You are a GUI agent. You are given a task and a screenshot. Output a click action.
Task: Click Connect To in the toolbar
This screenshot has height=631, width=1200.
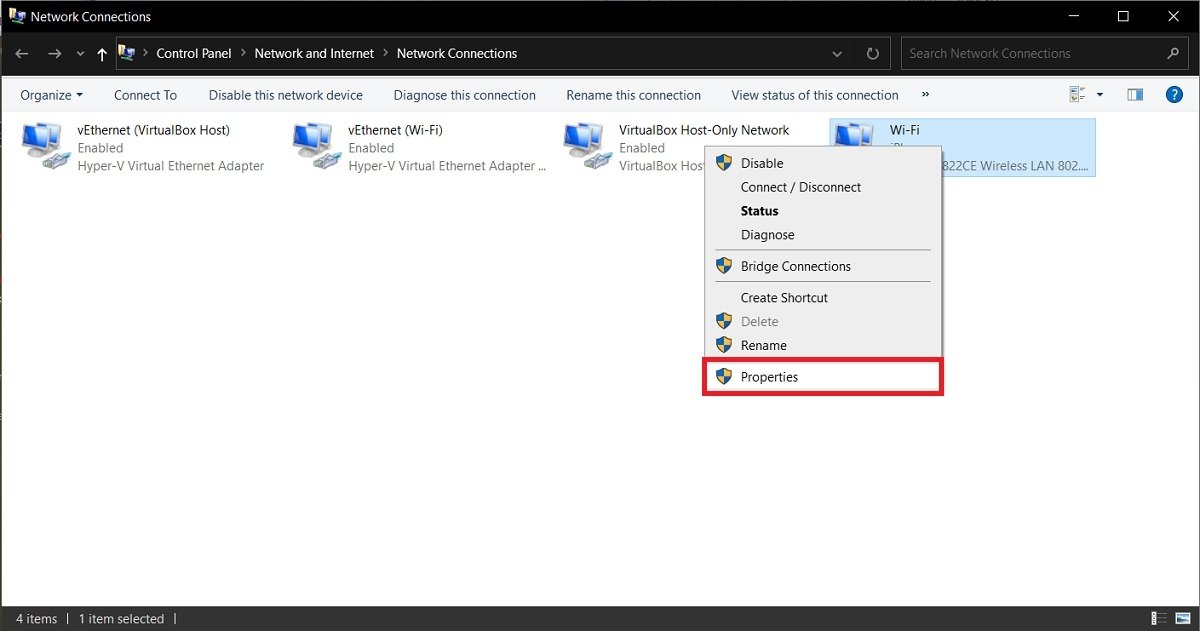(x=145, y=95)
